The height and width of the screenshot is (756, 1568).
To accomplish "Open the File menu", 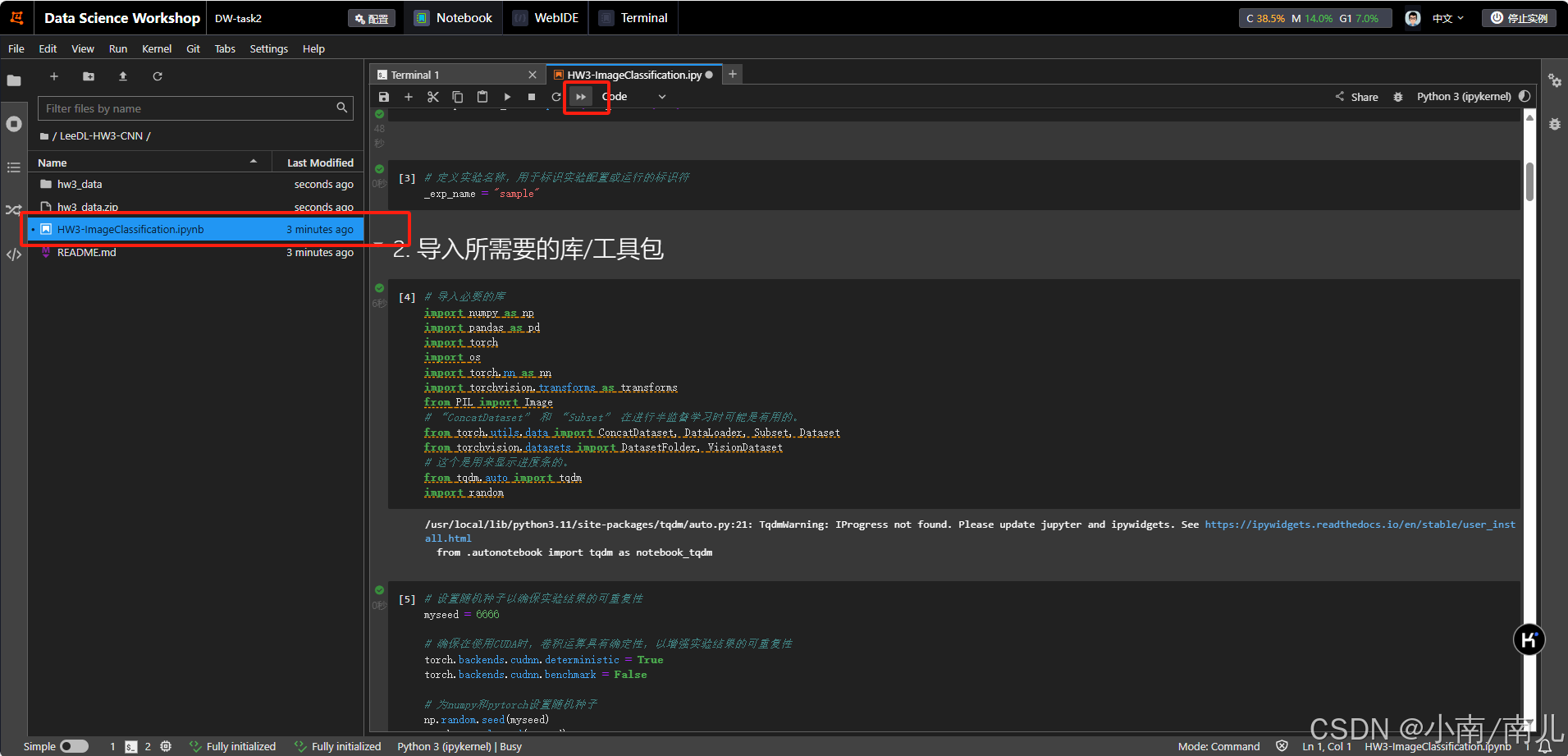I will (16, 48).
